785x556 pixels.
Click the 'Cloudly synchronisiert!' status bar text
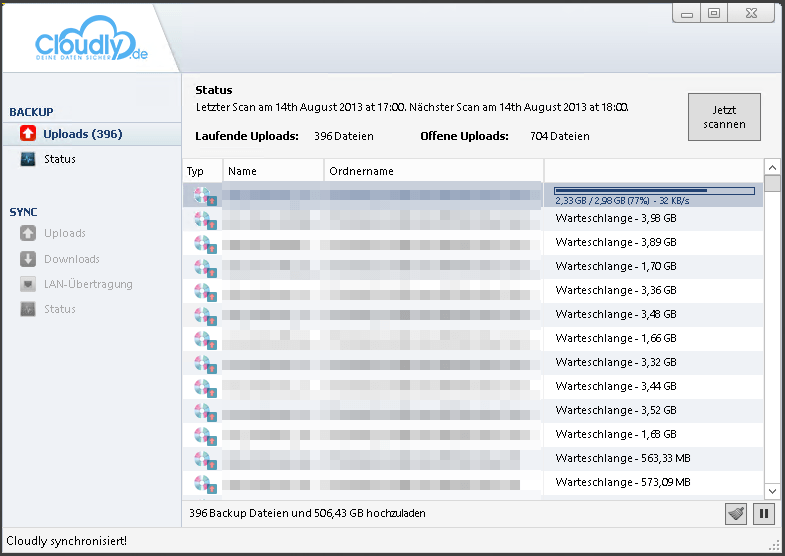(x=67, y=541)
